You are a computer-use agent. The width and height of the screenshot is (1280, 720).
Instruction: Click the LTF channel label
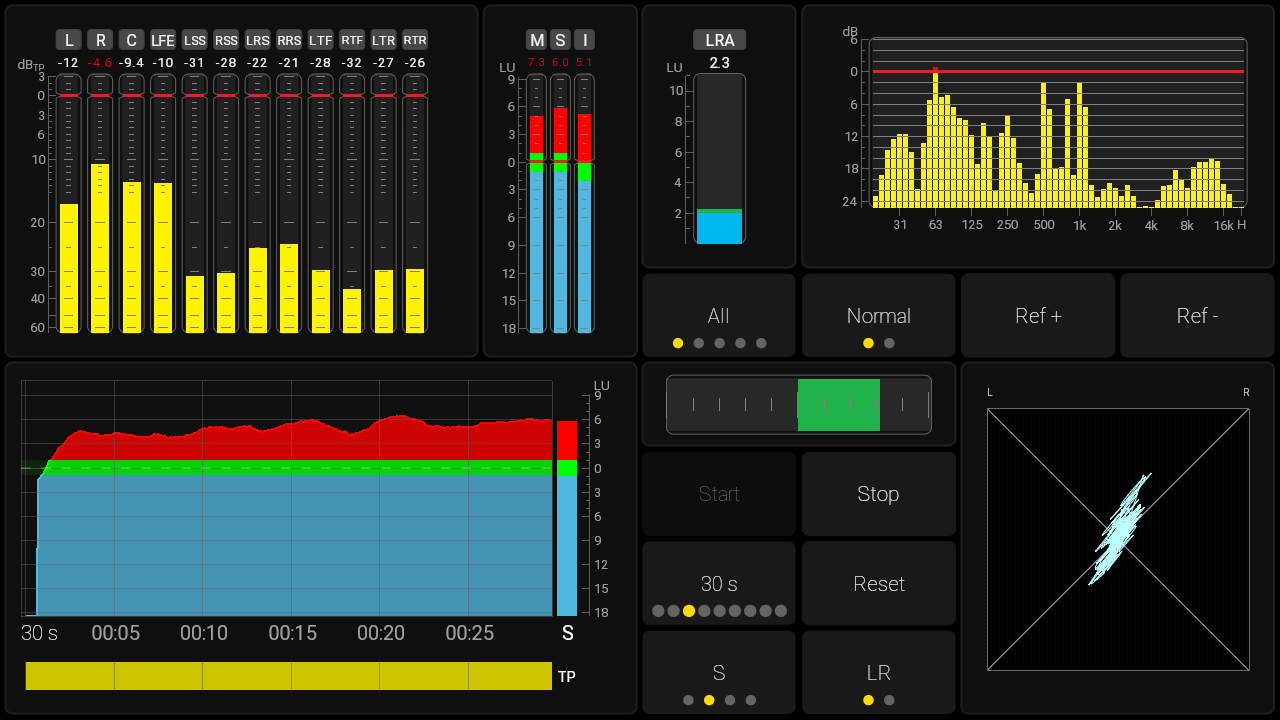click(320, 40)
